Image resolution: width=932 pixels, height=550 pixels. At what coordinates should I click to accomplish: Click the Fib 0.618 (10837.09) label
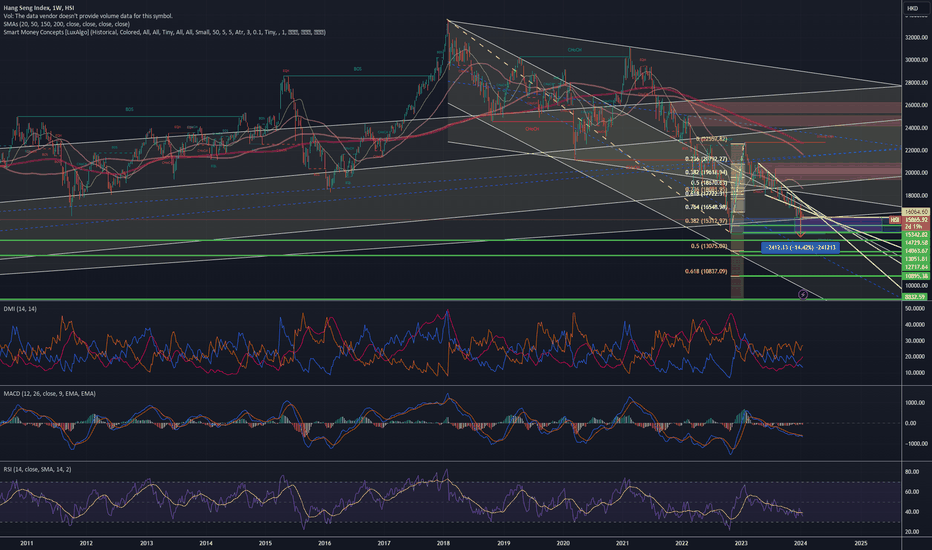click(706, 271)
